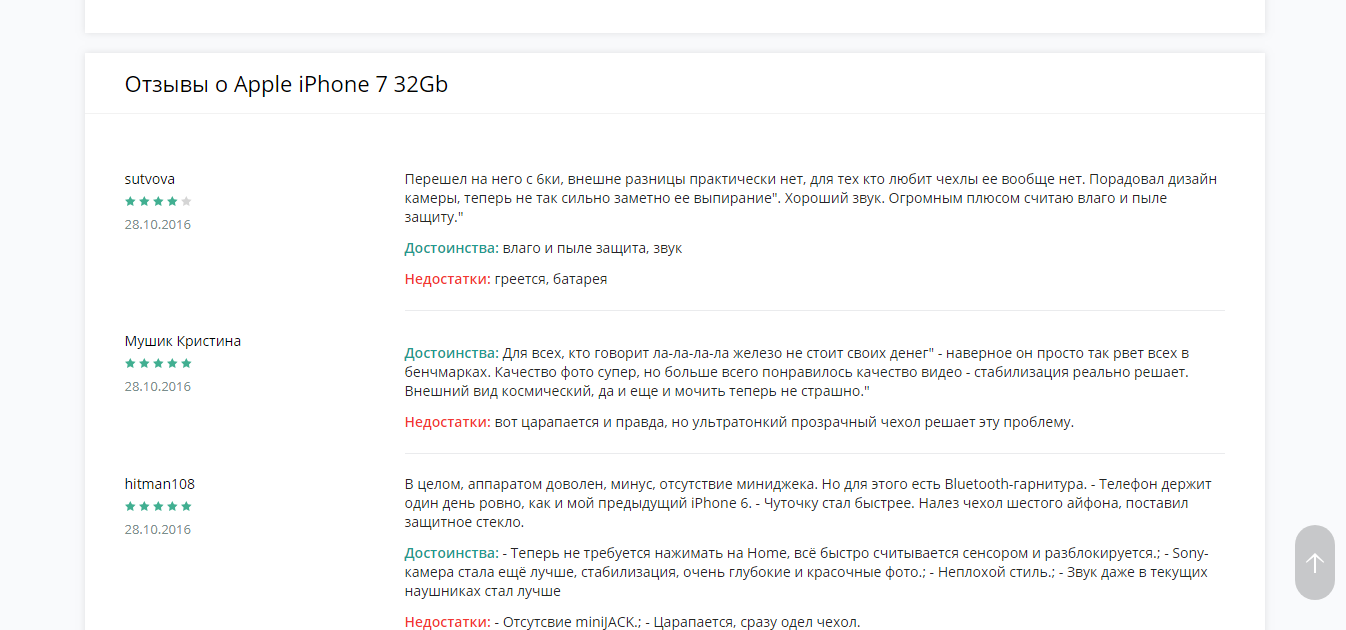Click Недостатки label reading греется, батарея

pyautogui.click(x=448, y=279)
